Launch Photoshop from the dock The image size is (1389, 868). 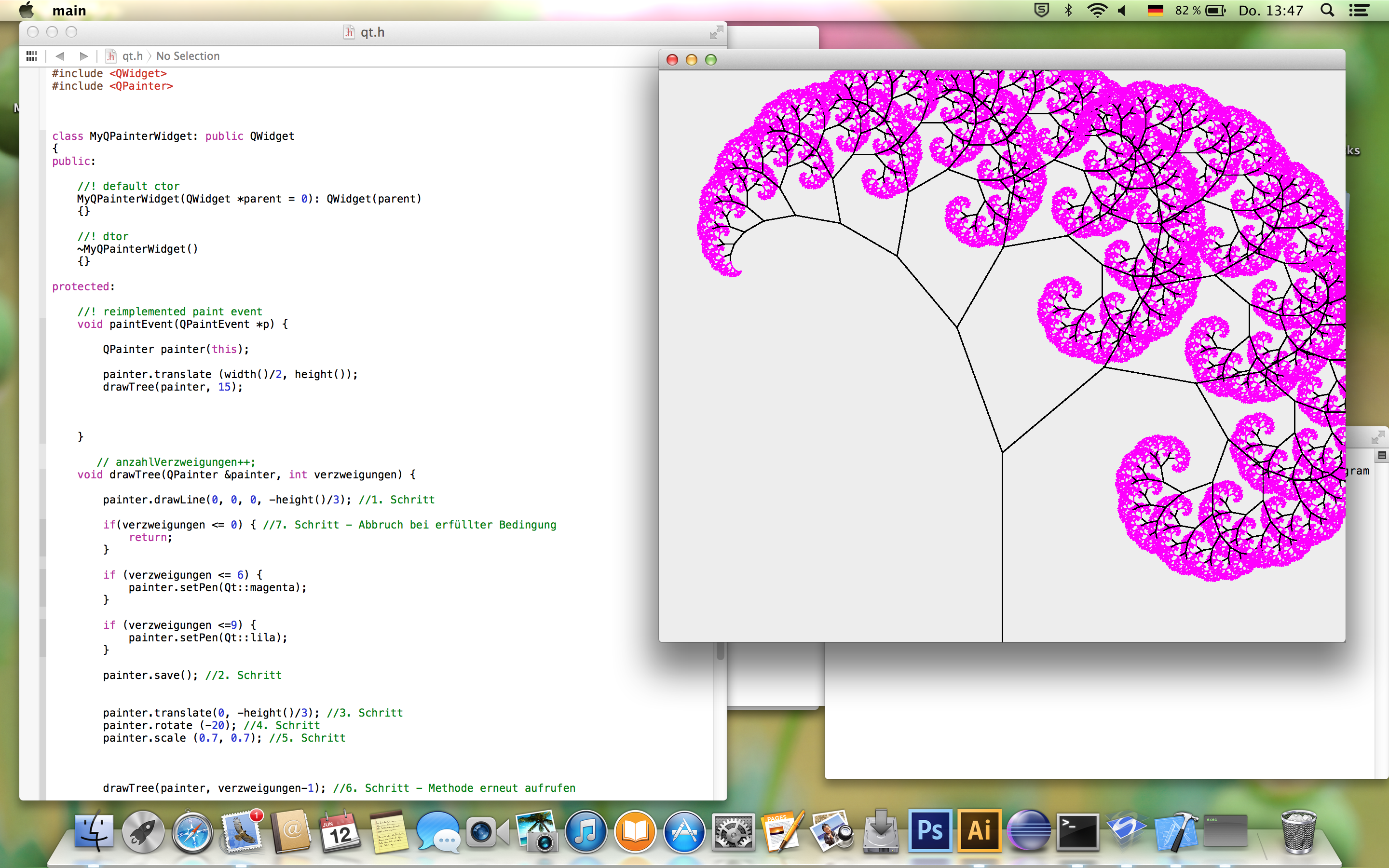[x=930, y=830]
